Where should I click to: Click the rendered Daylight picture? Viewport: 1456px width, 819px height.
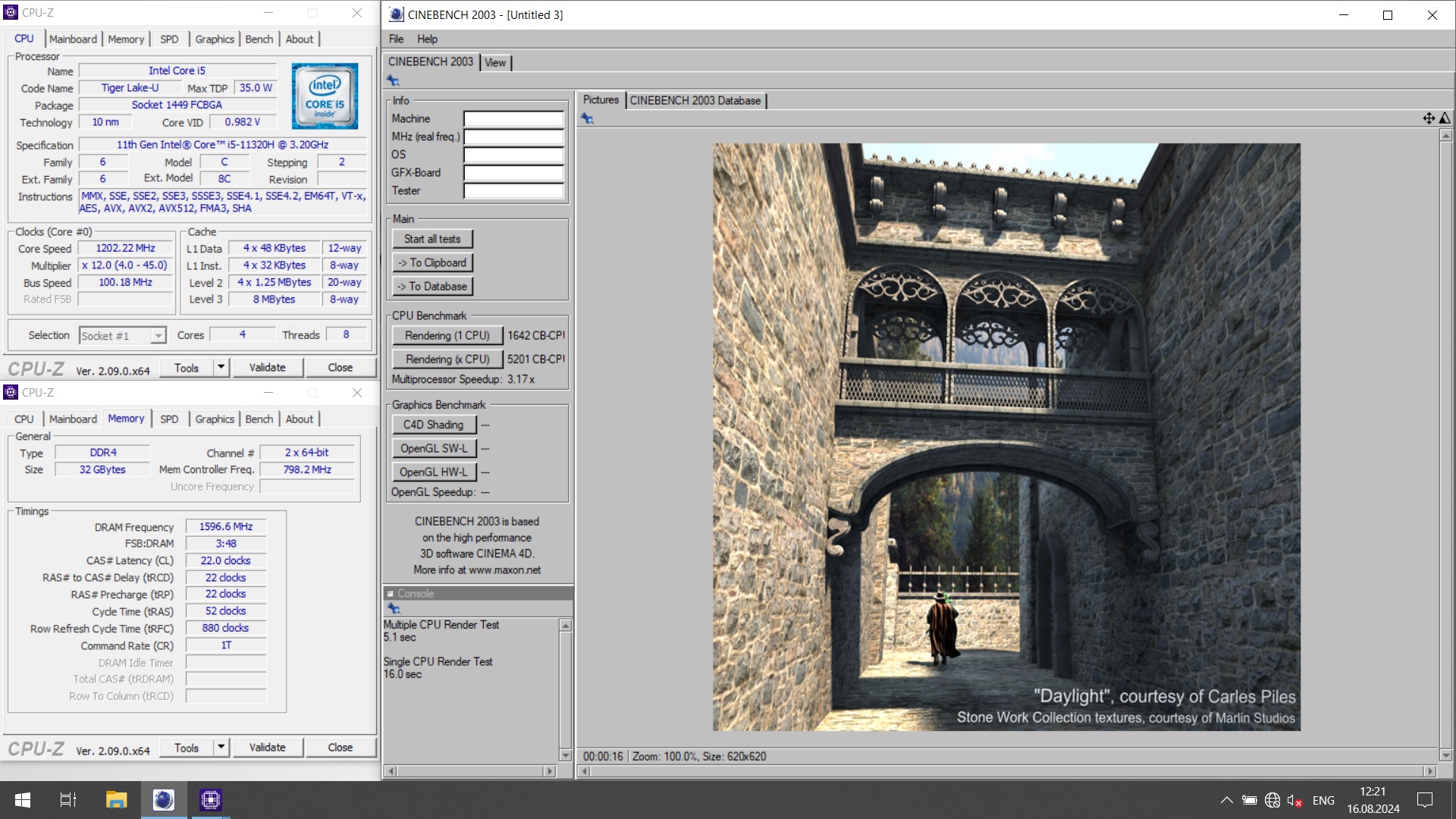click(x=1006, y=437)
